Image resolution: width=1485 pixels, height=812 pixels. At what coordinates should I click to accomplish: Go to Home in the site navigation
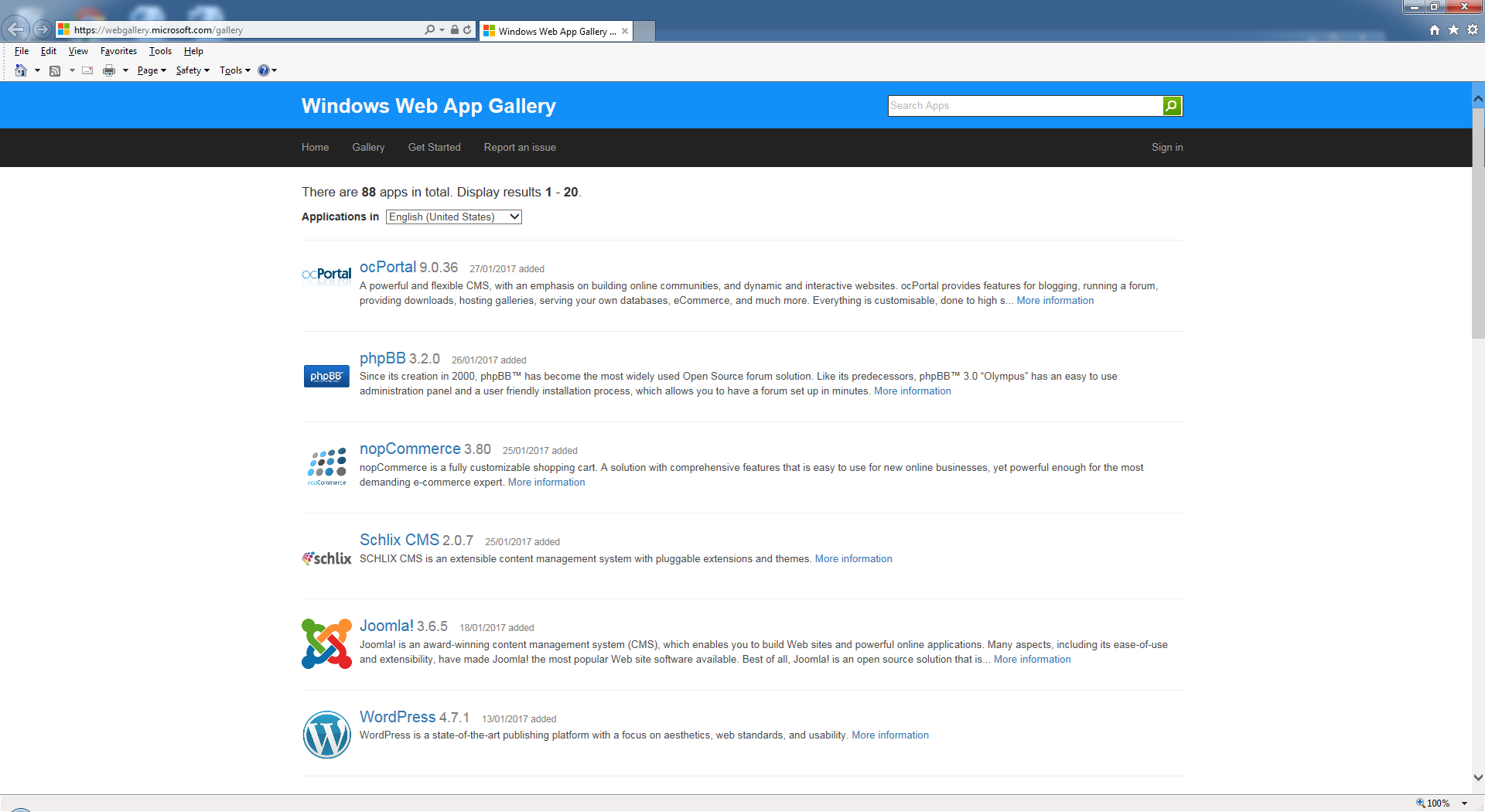coord(315,147)
